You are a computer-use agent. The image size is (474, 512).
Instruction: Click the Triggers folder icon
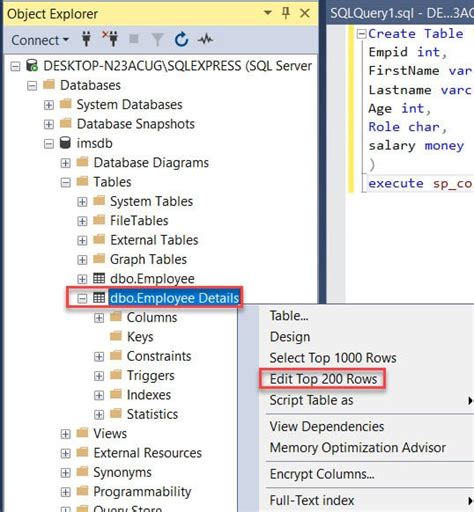pyautogui.click(x=116, y=374)
